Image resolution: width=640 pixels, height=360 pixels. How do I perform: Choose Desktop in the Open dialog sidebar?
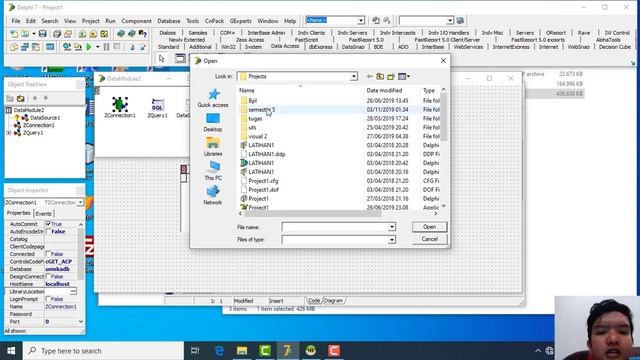pos(213,122)
